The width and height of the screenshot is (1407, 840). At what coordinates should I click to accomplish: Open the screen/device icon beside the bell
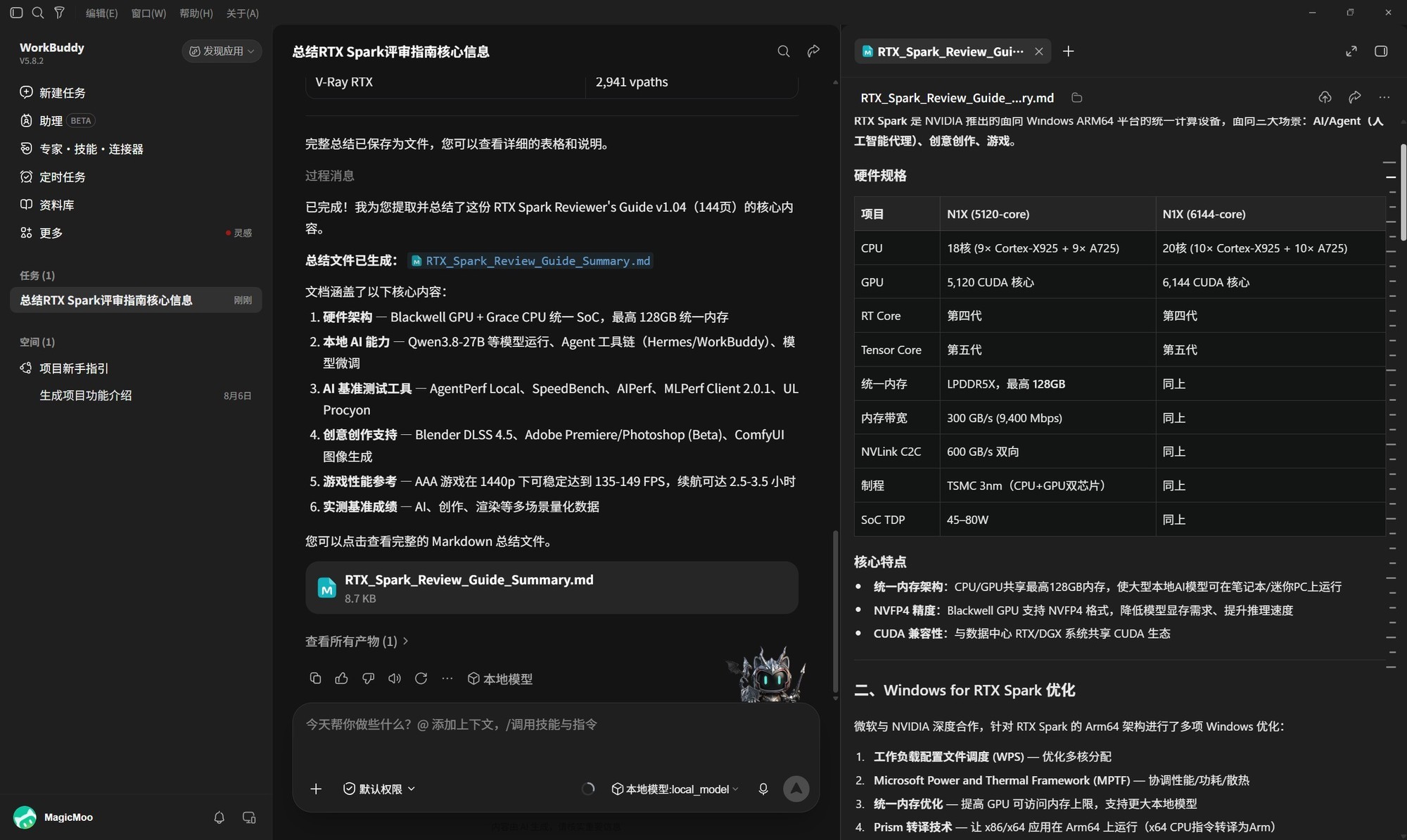[249, 817]
